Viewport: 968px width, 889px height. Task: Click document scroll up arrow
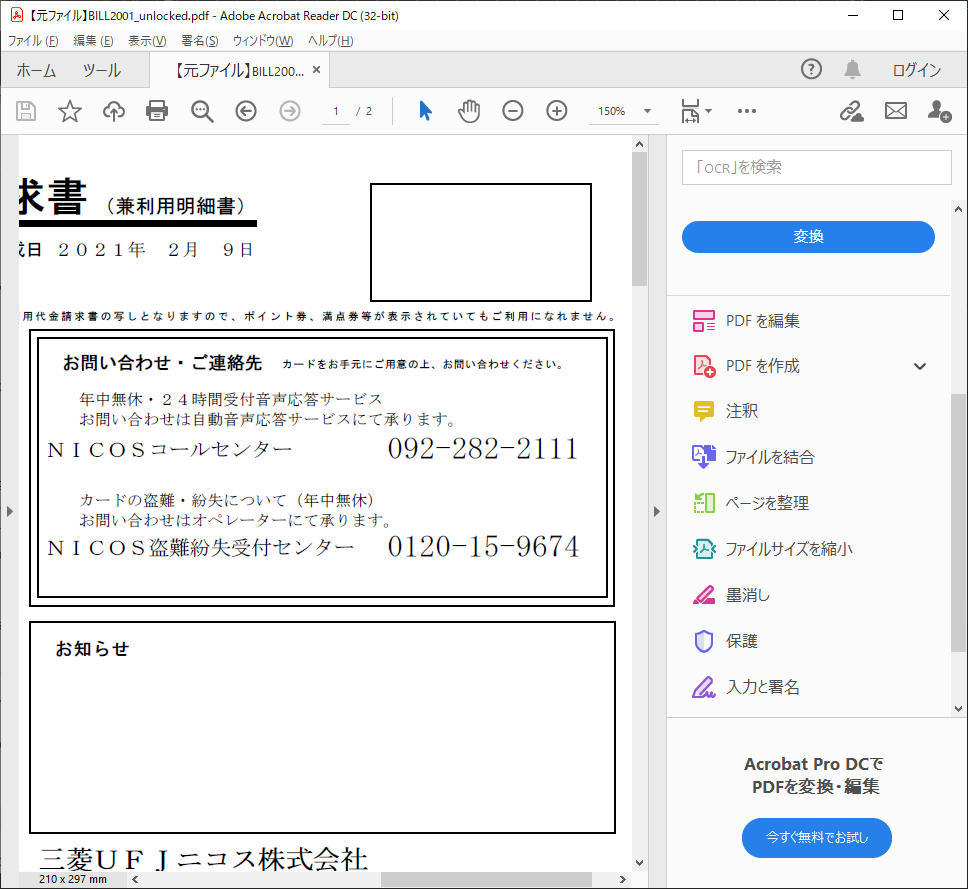point(640,144)
